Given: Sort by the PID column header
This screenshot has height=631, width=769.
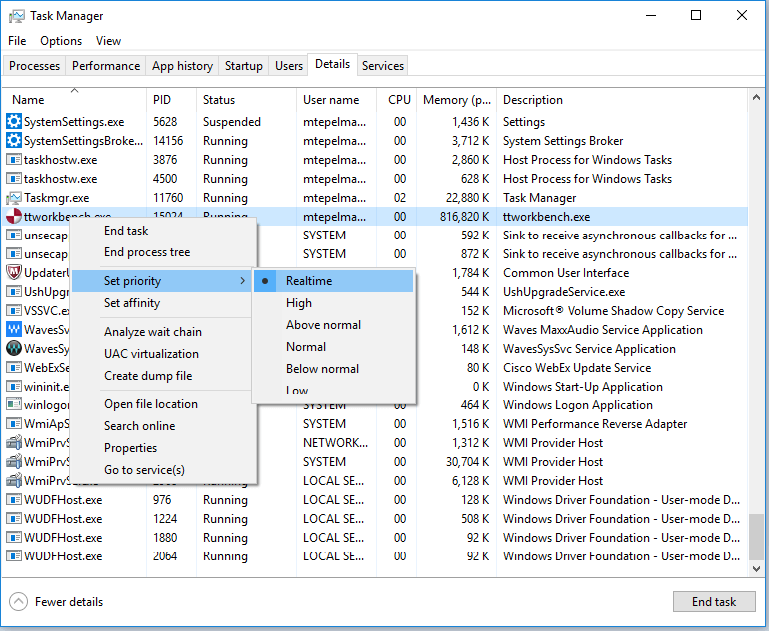Looking at the screenshot, I should [172, 100].
